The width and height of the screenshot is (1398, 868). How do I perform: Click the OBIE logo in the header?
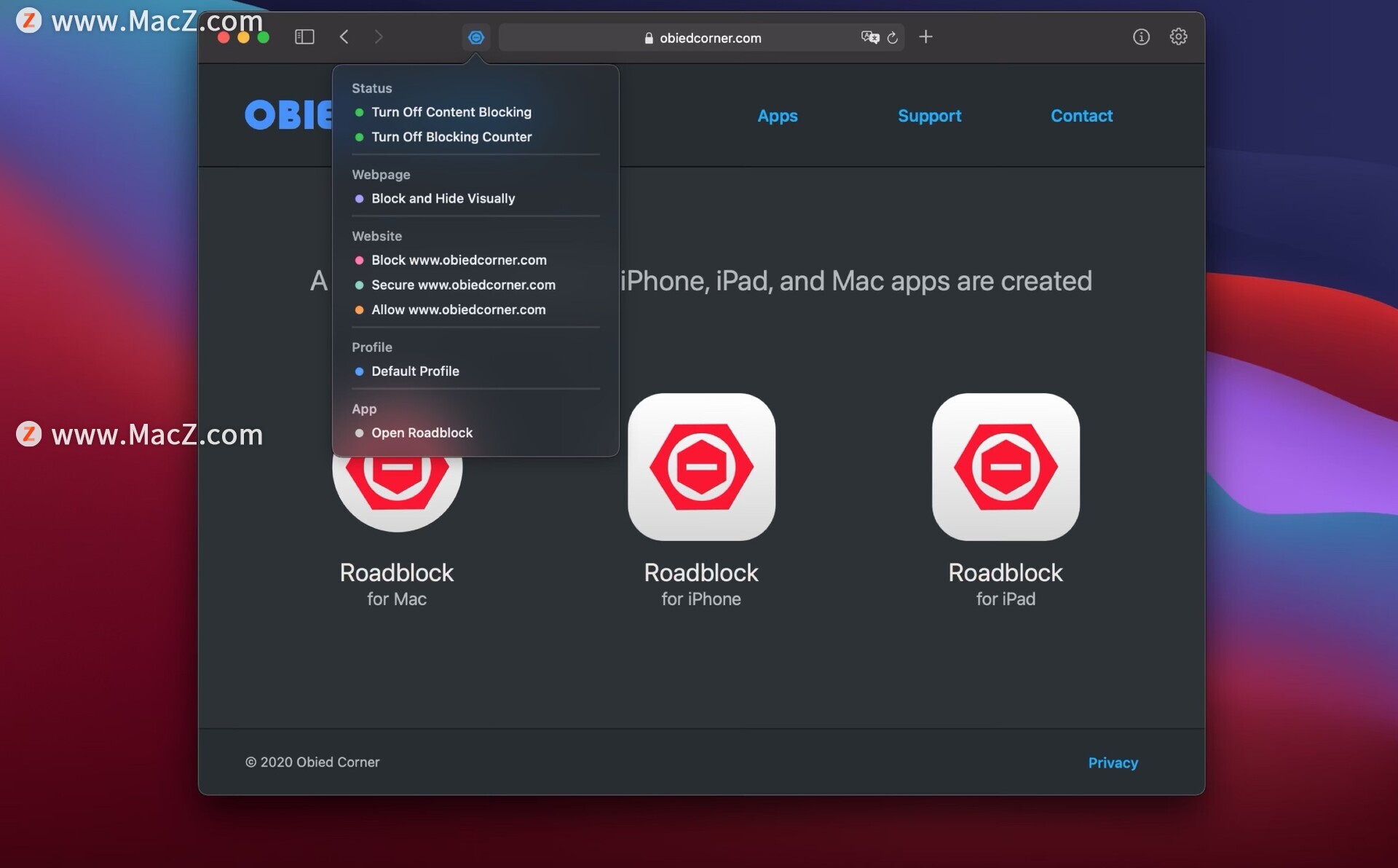[288, 115]
